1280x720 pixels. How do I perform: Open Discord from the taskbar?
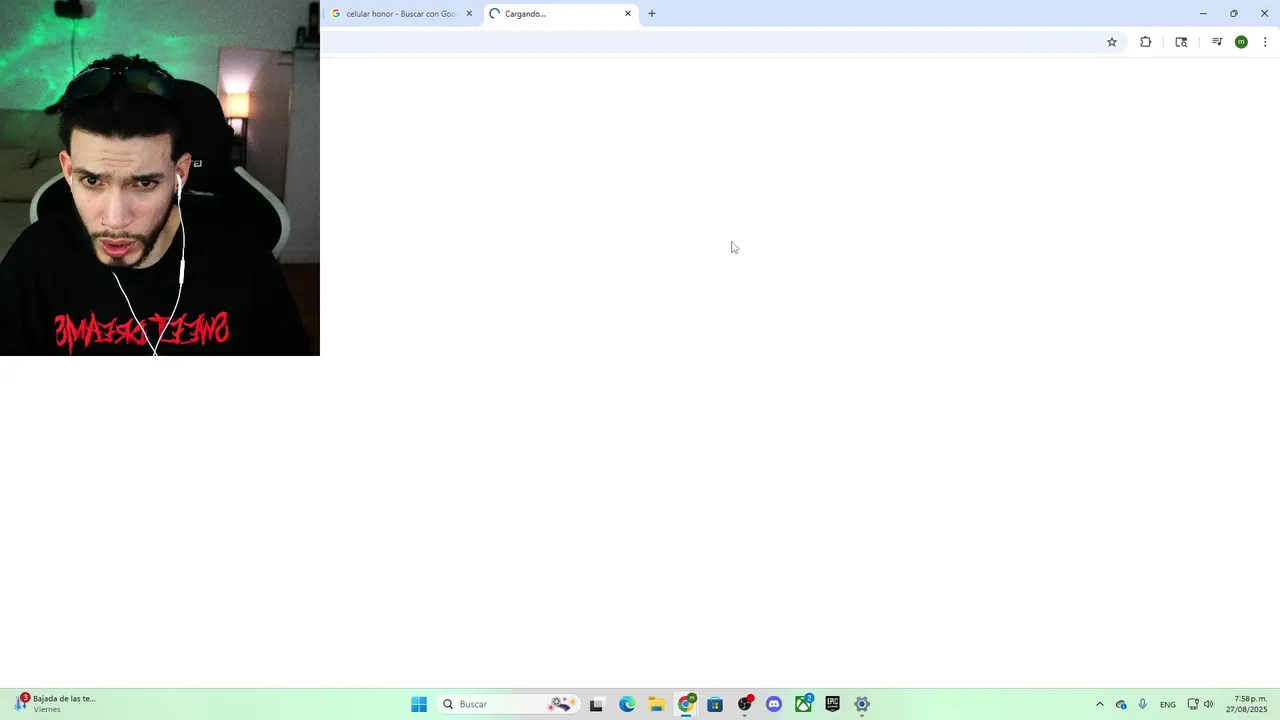(x=774, y=704)
